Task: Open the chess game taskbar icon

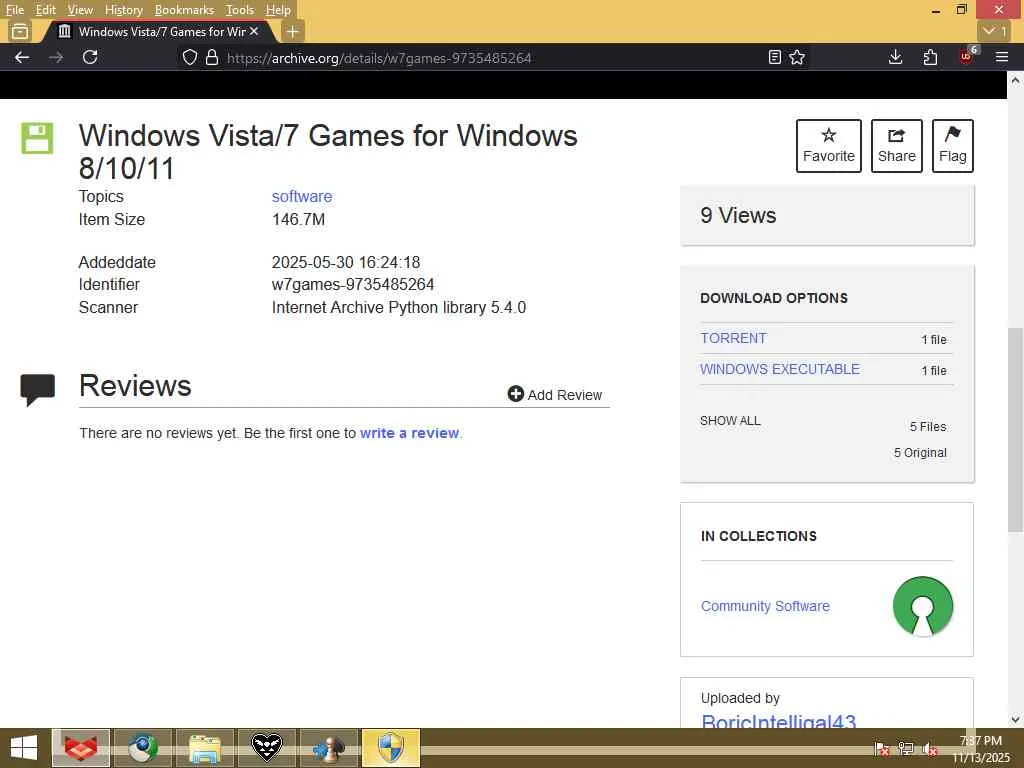Action: point(328,748)
